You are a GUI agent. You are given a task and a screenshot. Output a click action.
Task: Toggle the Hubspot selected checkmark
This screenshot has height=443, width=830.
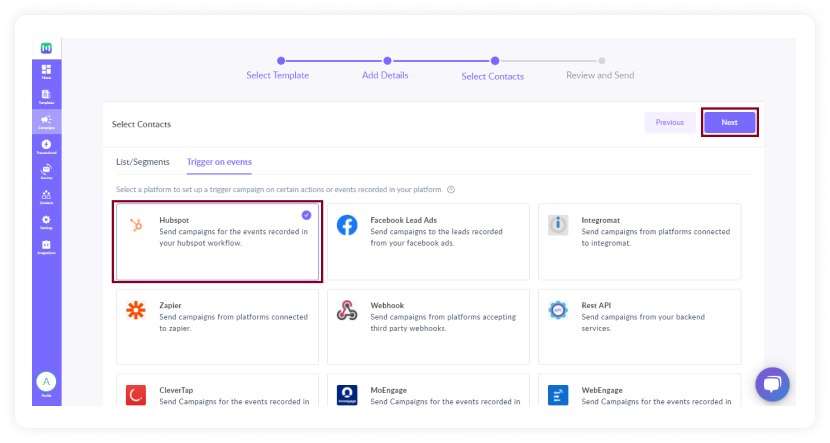click(306, 215)
